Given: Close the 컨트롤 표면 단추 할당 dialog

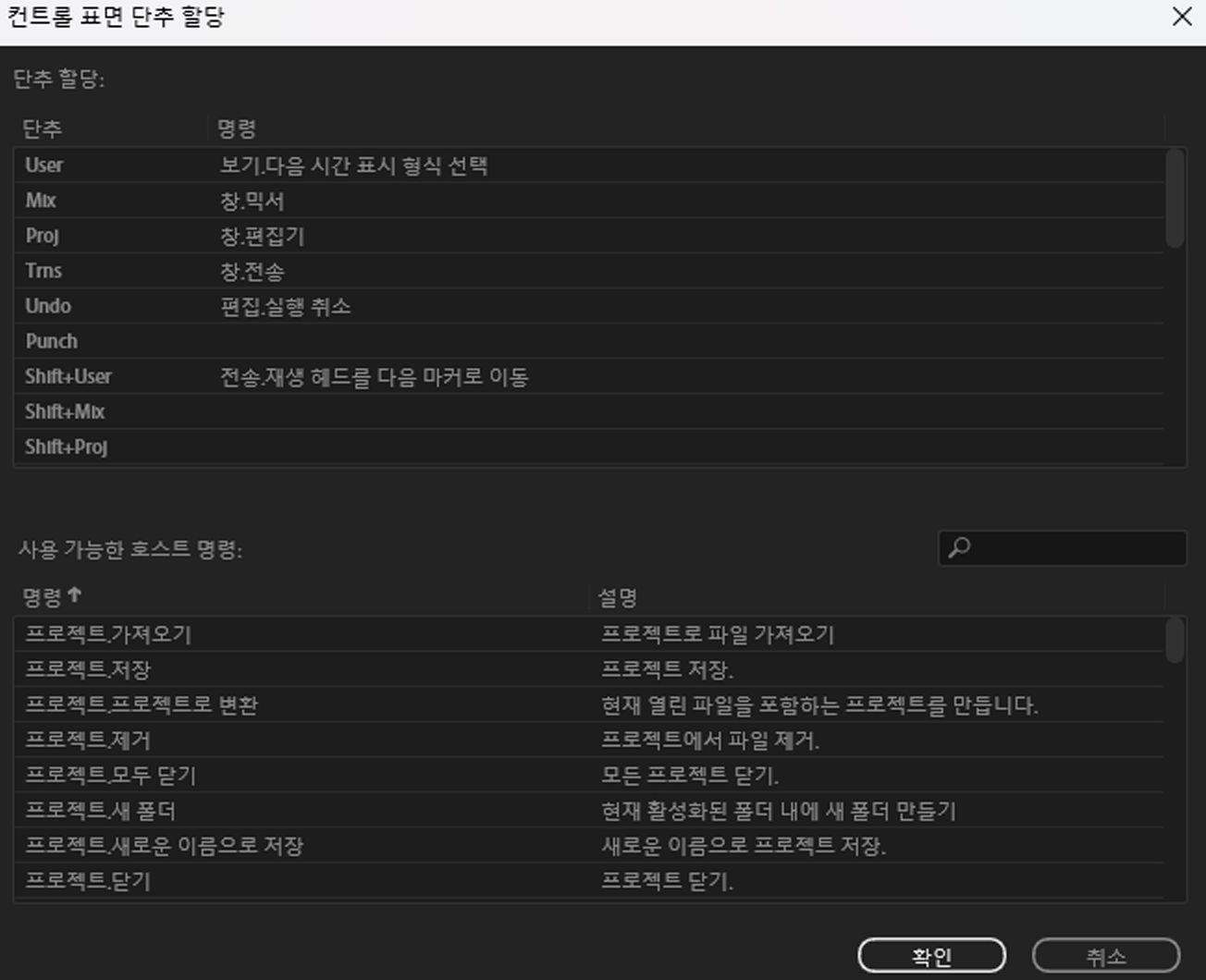Looking at the screenshot, I should click(x=1182, y=17).
